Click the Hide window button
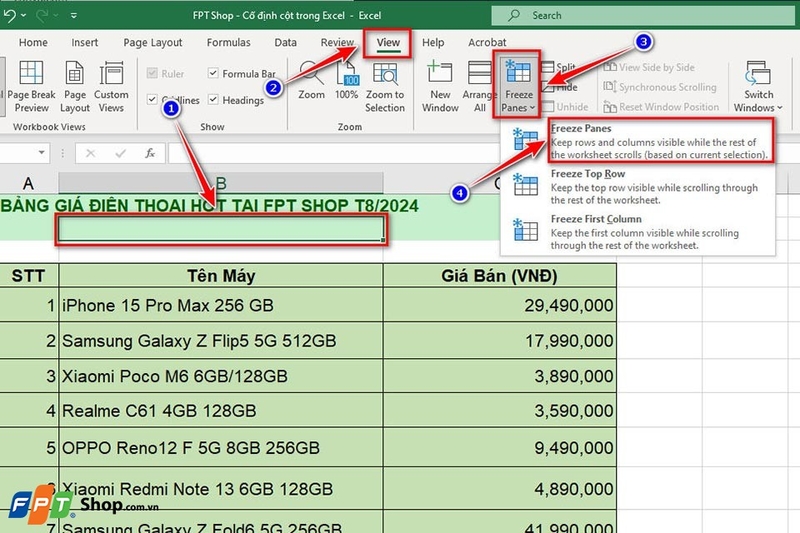 pos(560,87)
